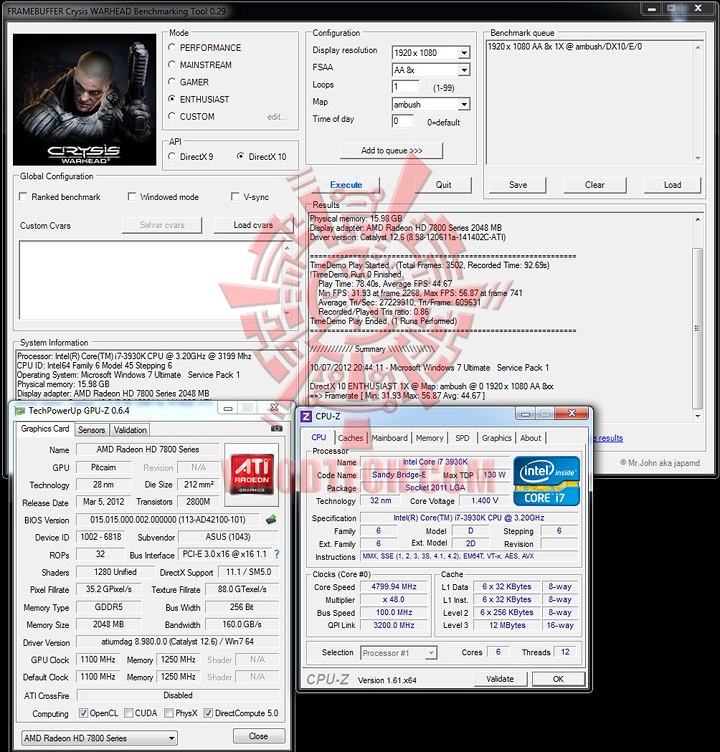This screenshot has height=752, width=720.
Task: Toggle the V-sync checkbox
Action: click(235, 197)
